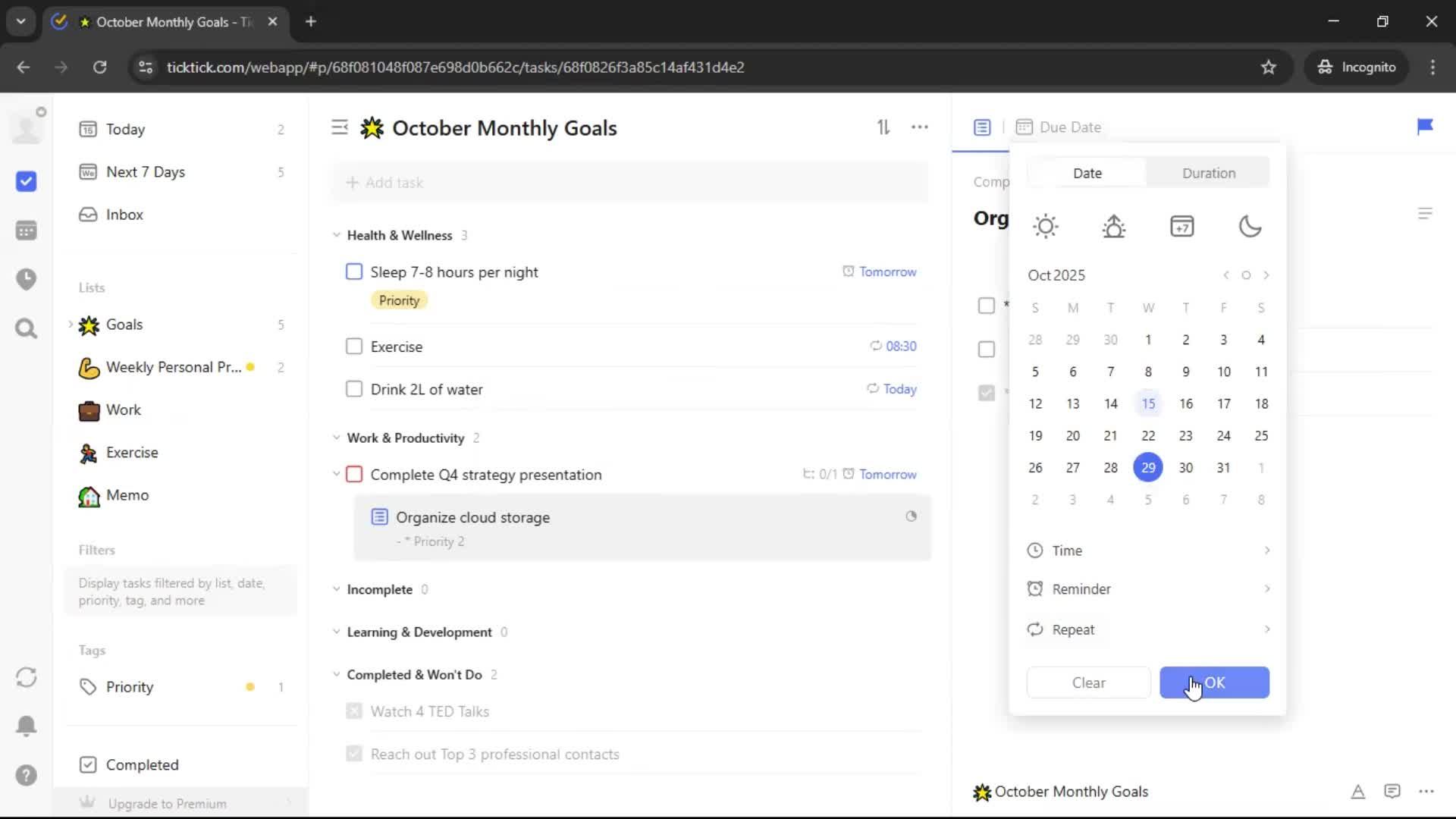Image resolution: width=1456 pixels, height=819 pixels.
Task: Expand the Repeat options row
Action: [x=1147, y=629]
